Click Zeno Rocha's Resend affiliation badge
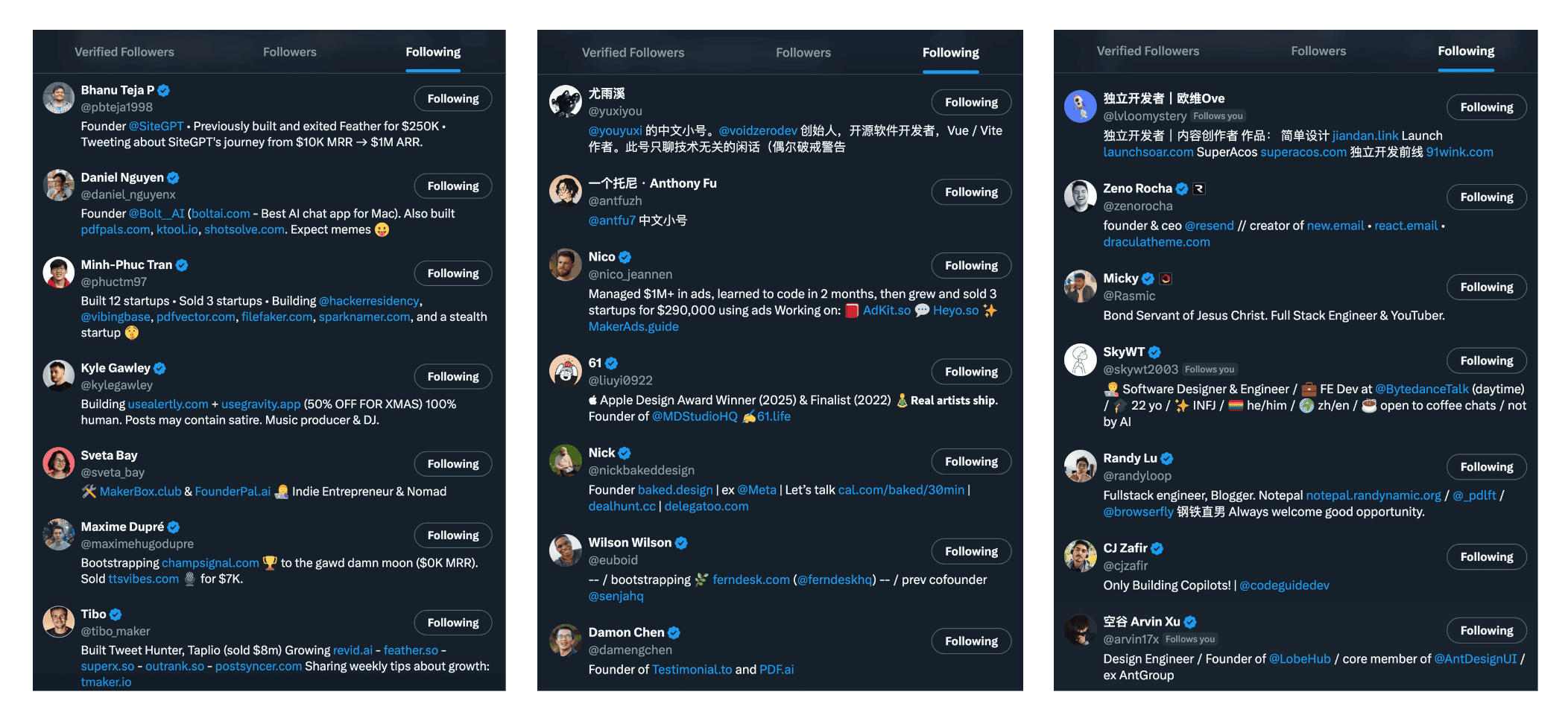The height and width of the screenshot is (721, 1568). [x=1199, y=189]
